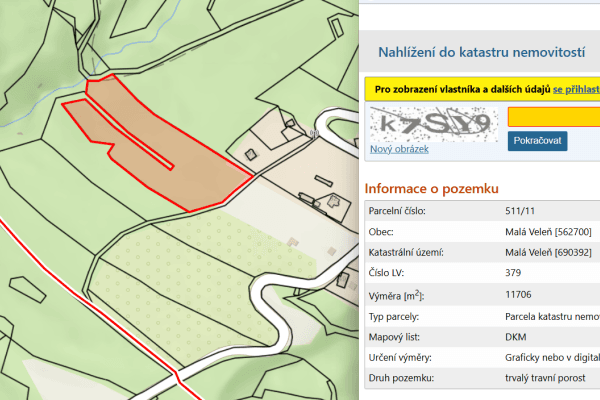This screenshot has height=400, width=600.
Task: Click the Obec value Malá Veleň [562700]
Action: point(549,232)
